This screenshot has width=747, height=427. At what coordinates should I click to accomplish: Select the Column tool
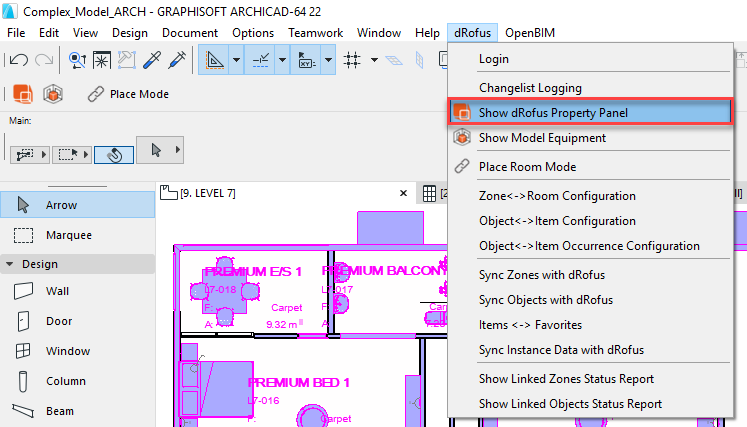(77, 381)
